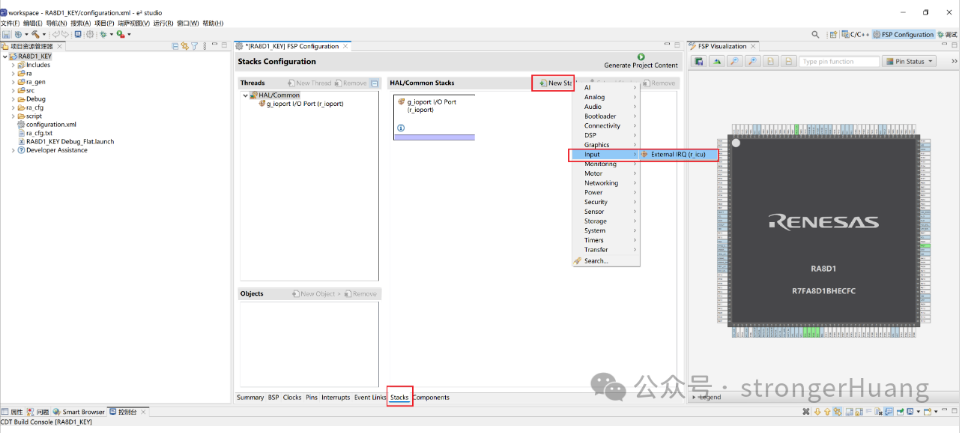Viewport: 960px width, 433px height.
Task: Click the New Object button
Action: [x=315, y=294]
